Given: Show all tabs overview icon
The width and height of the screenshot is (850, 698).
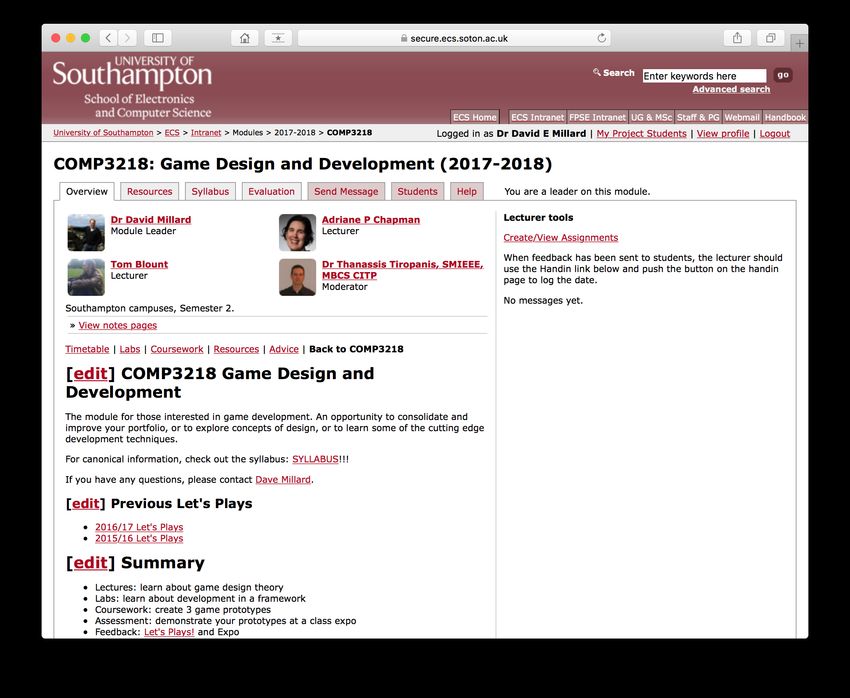Looking at the screenshot, I should coord(770,38).
